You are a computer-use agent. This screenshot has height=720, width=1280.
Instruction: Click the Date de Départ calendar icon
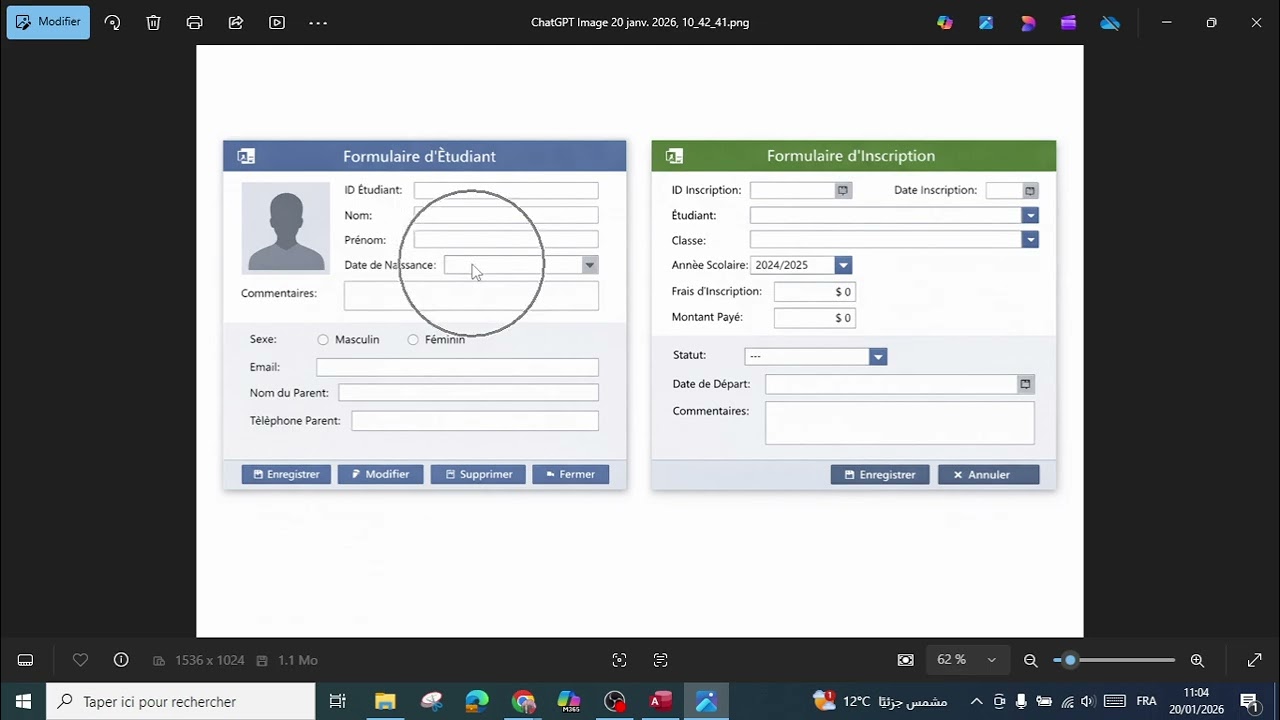tap(1025, 384)
